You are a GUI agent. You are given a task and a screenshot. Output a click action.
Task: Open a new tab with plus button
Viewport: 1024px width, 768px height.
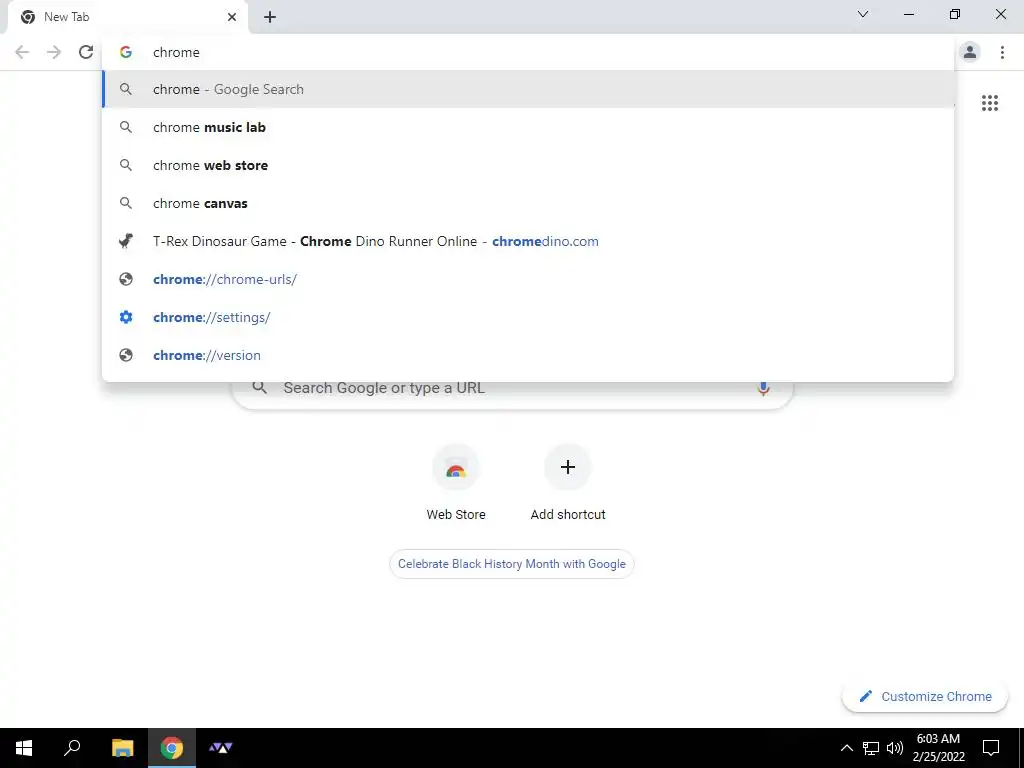click(x=270, y=17)
